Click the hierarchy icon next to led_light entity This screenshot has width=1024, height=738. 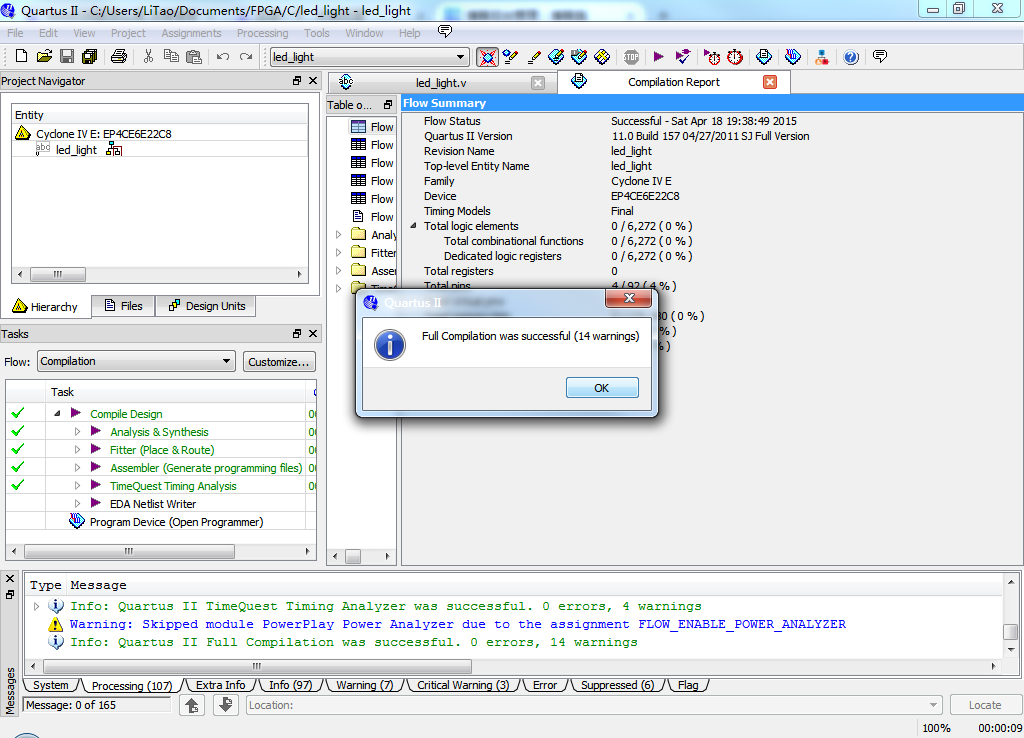pyautogui.click(x=114, y=150)
